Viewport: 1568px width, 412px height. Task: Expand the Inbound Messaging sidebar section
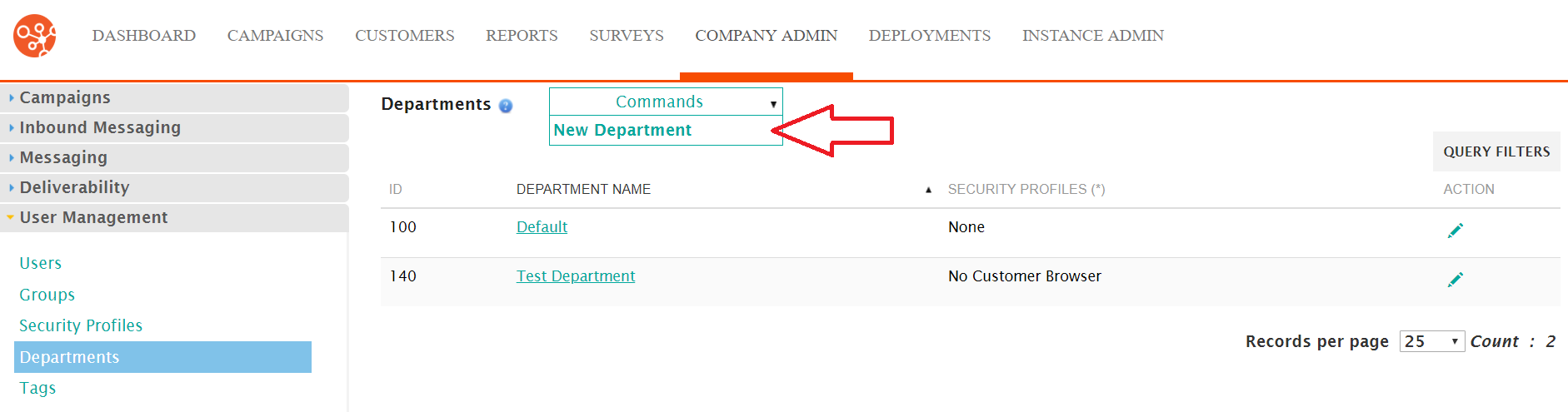[174, 127]
